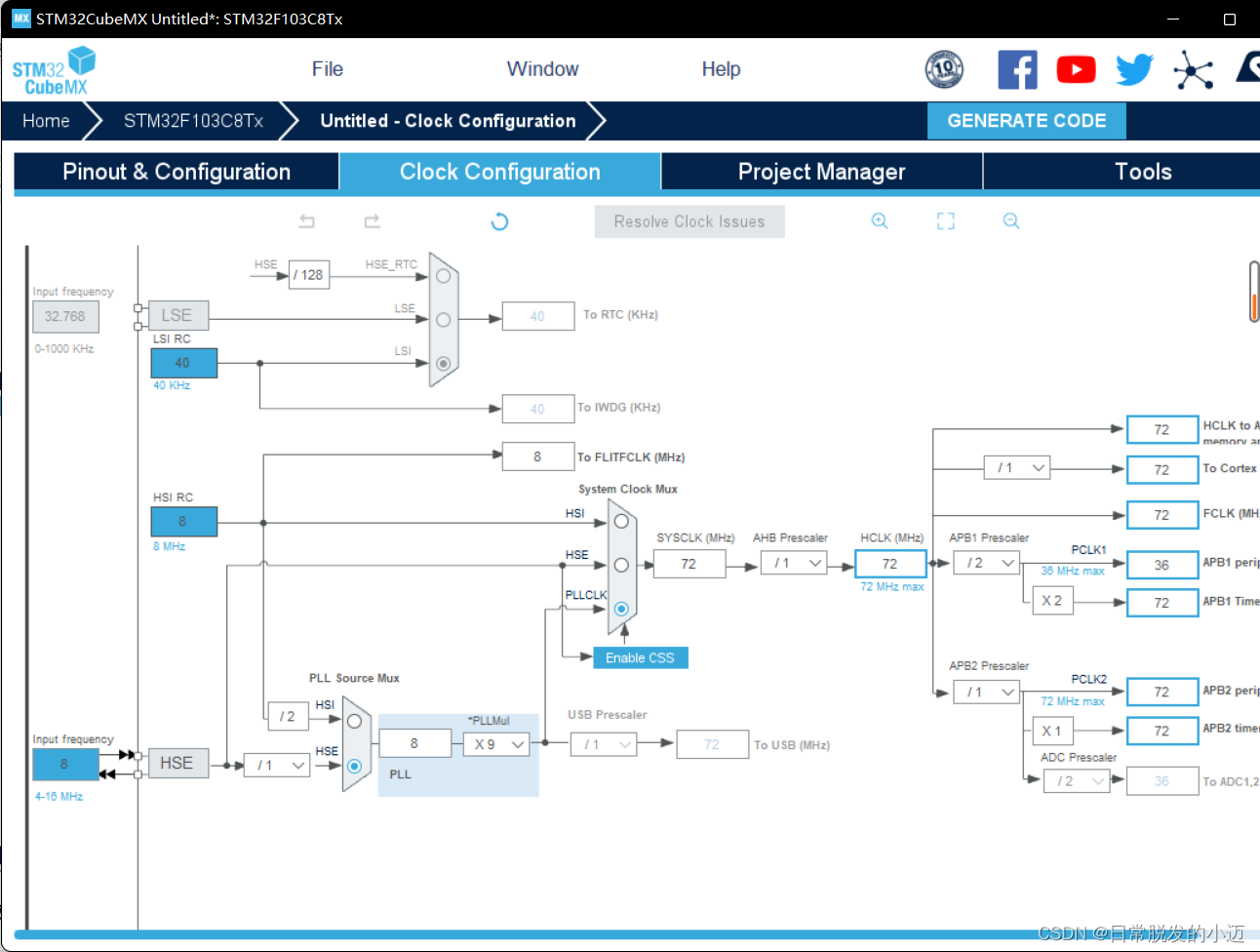Image resolution: width=1260 pixels, height=952 pixels.
Task: Click the / 128 HSE divider box
Action: coord(309,275)
